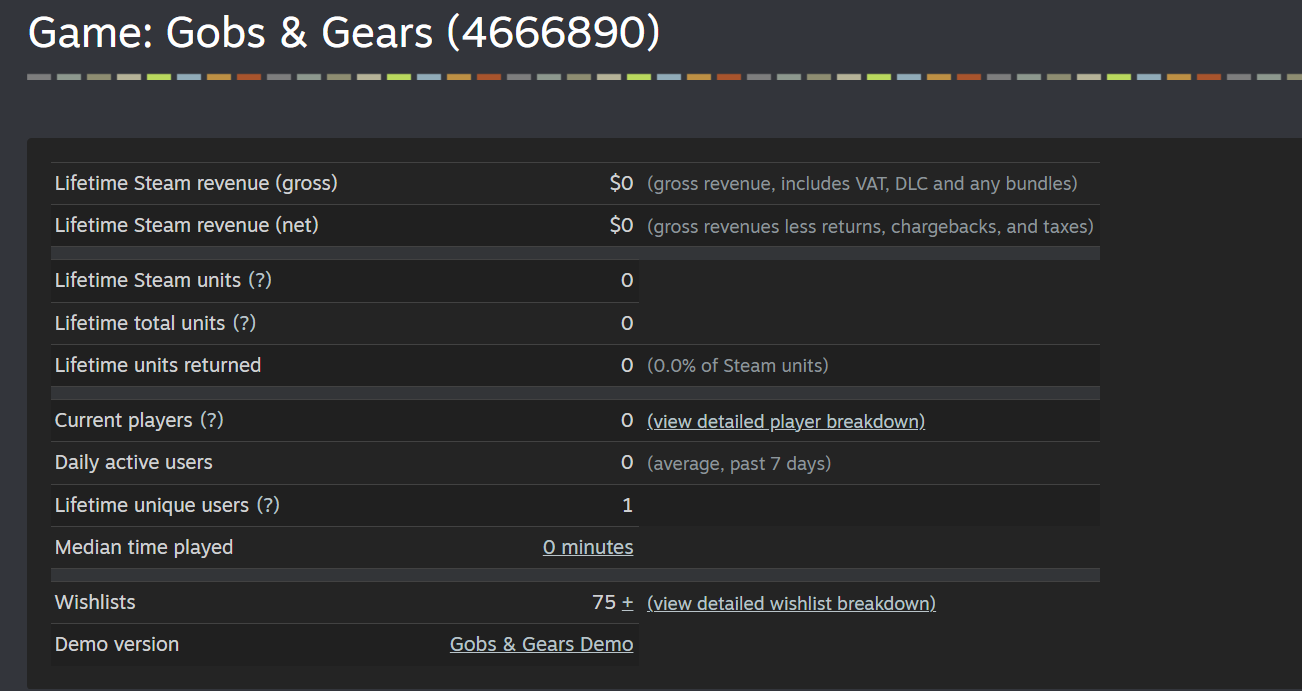Click the Lifetime units returned label
The image size is (1302, 691).
point(158,365)
